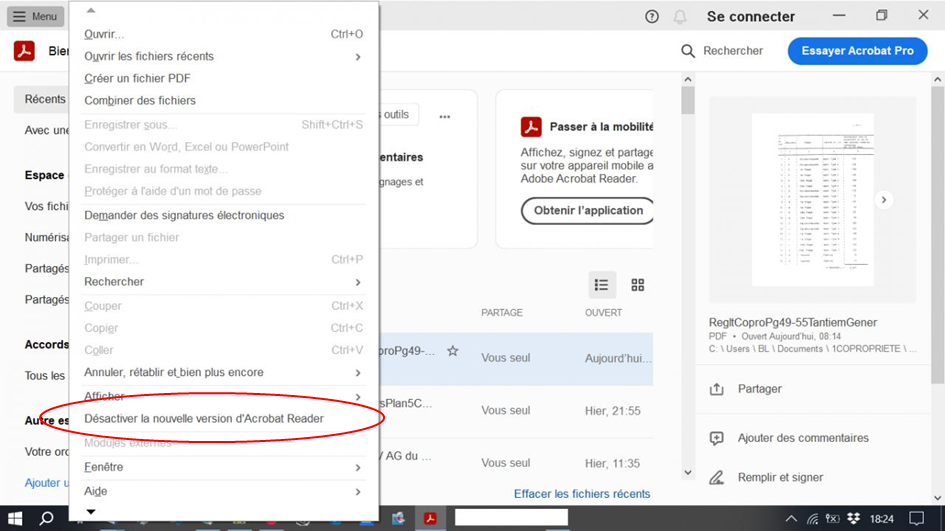Click the taskbar clock 18:24
Image resolution: width=945 pixels, height=531 pixels.
pos(881,519)
